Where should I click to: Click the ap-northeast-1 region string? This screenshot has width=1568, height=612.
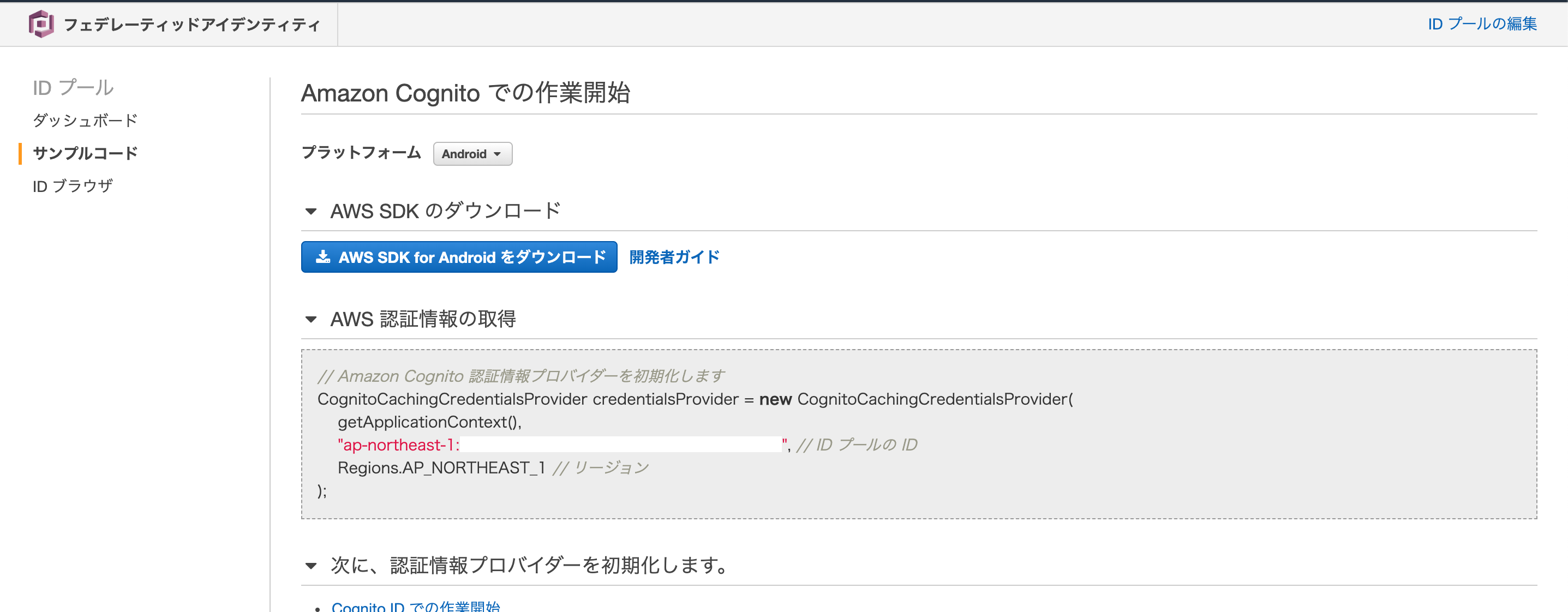(x=397, y=445)
